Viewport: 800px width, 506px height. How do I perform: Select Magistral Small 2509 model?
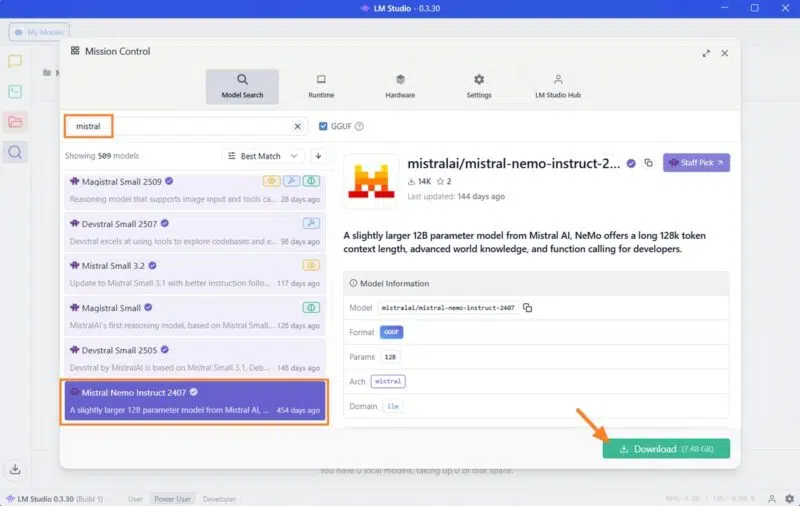click(194, 190)
